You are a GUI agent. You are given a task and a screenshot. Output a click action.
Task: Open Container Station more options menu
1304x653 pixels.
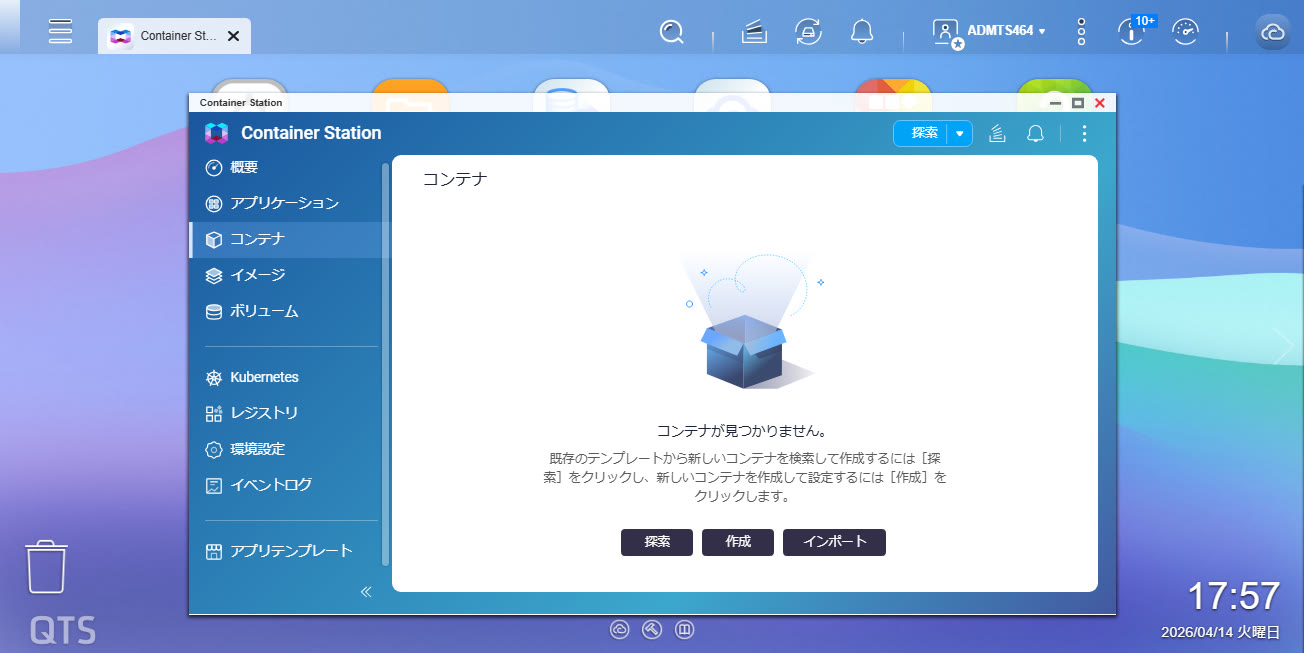click(1084, 133)
